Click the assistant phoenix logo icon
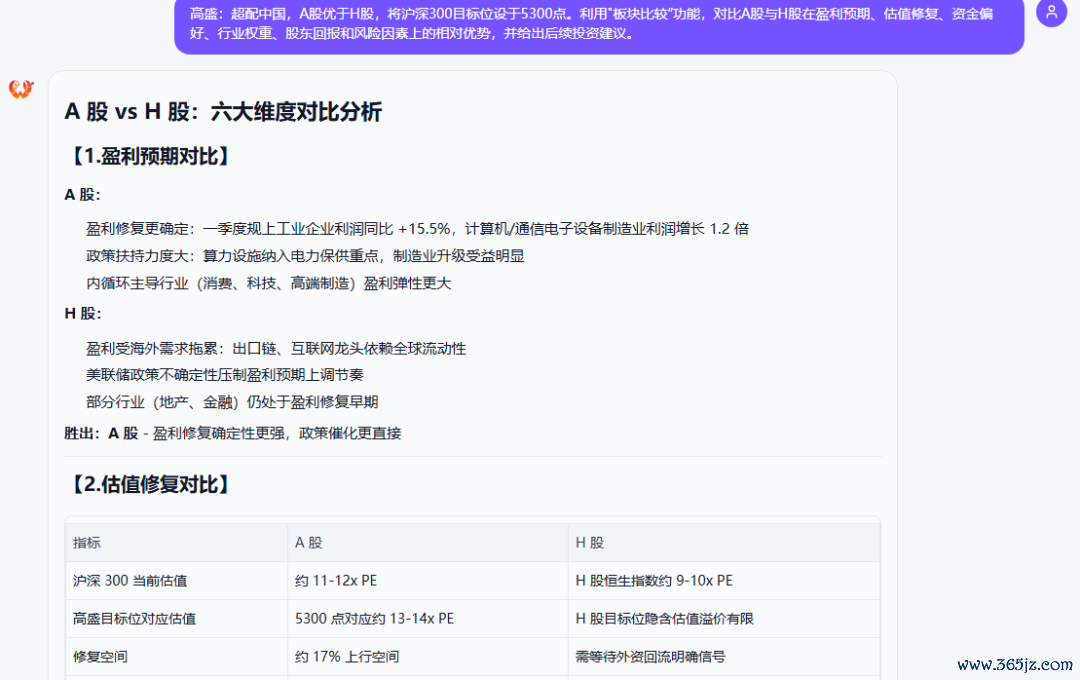The height and width of the screenshot is (680, 1080). point(21,88)
